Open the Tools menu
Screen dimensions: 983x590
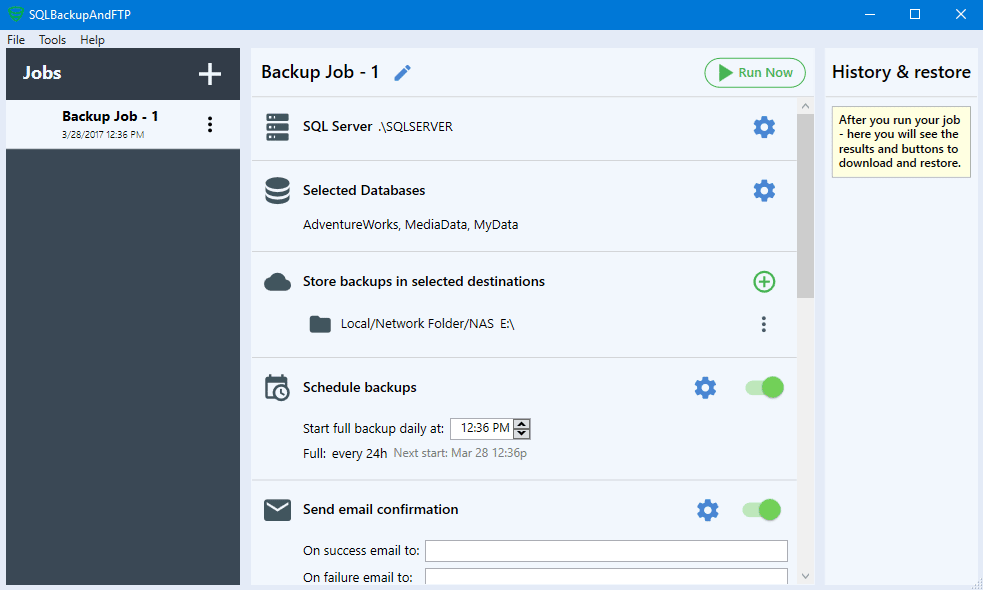52,40
